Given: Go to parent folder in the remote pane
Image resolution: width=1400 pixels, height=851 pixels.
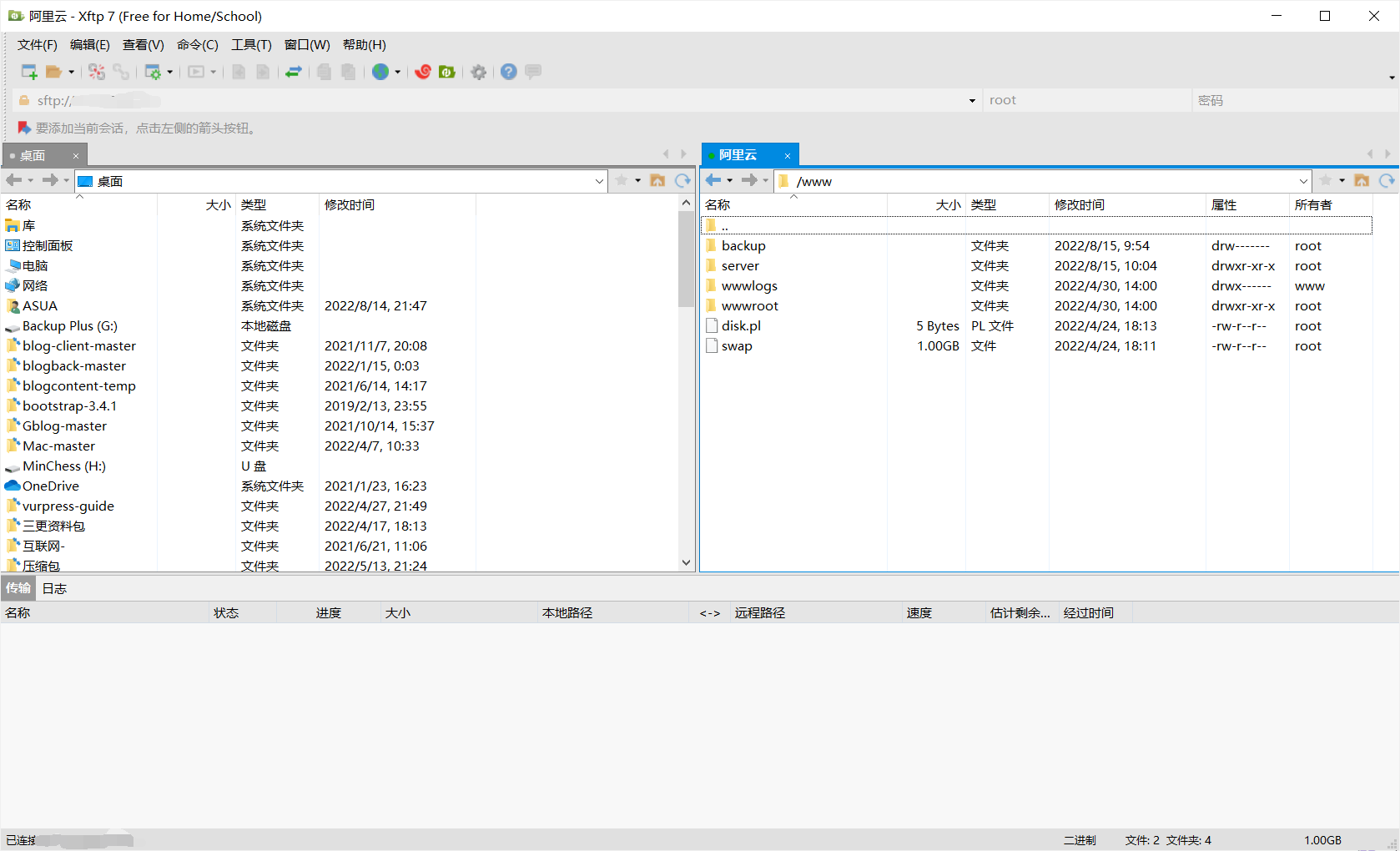Looking at the screenshot, I should coord(1362,180).
